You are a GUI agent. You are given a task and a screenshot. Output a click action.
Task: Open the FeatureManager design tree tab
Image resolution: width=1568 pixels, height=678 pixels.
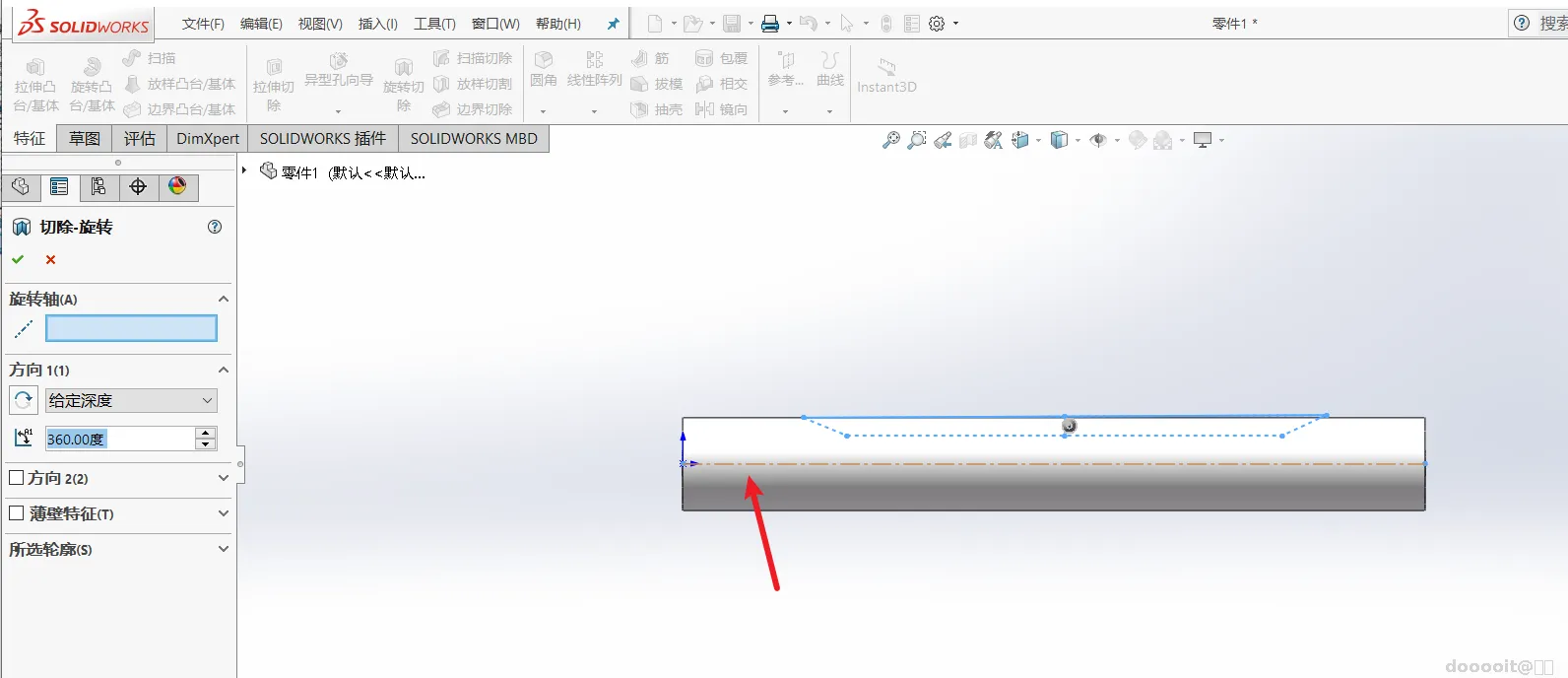pos(21,187)
